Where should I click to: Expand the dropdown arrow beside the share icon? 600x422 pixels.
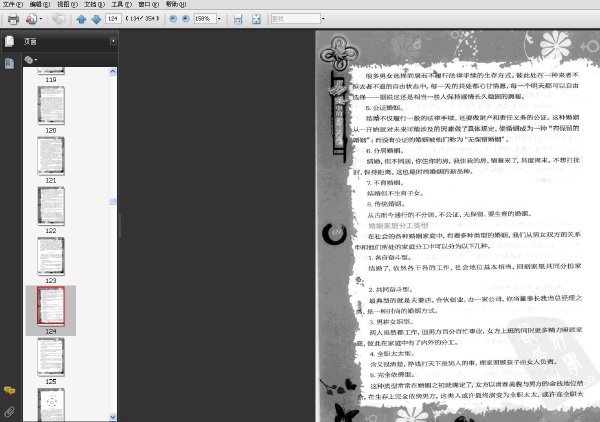tap(41, 19)
